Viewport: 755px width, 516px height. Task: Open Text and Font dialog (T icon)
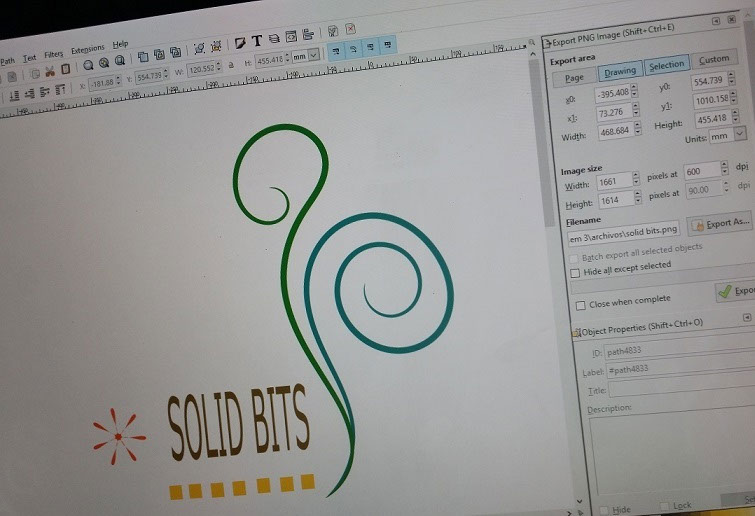(x=257, y=41)
